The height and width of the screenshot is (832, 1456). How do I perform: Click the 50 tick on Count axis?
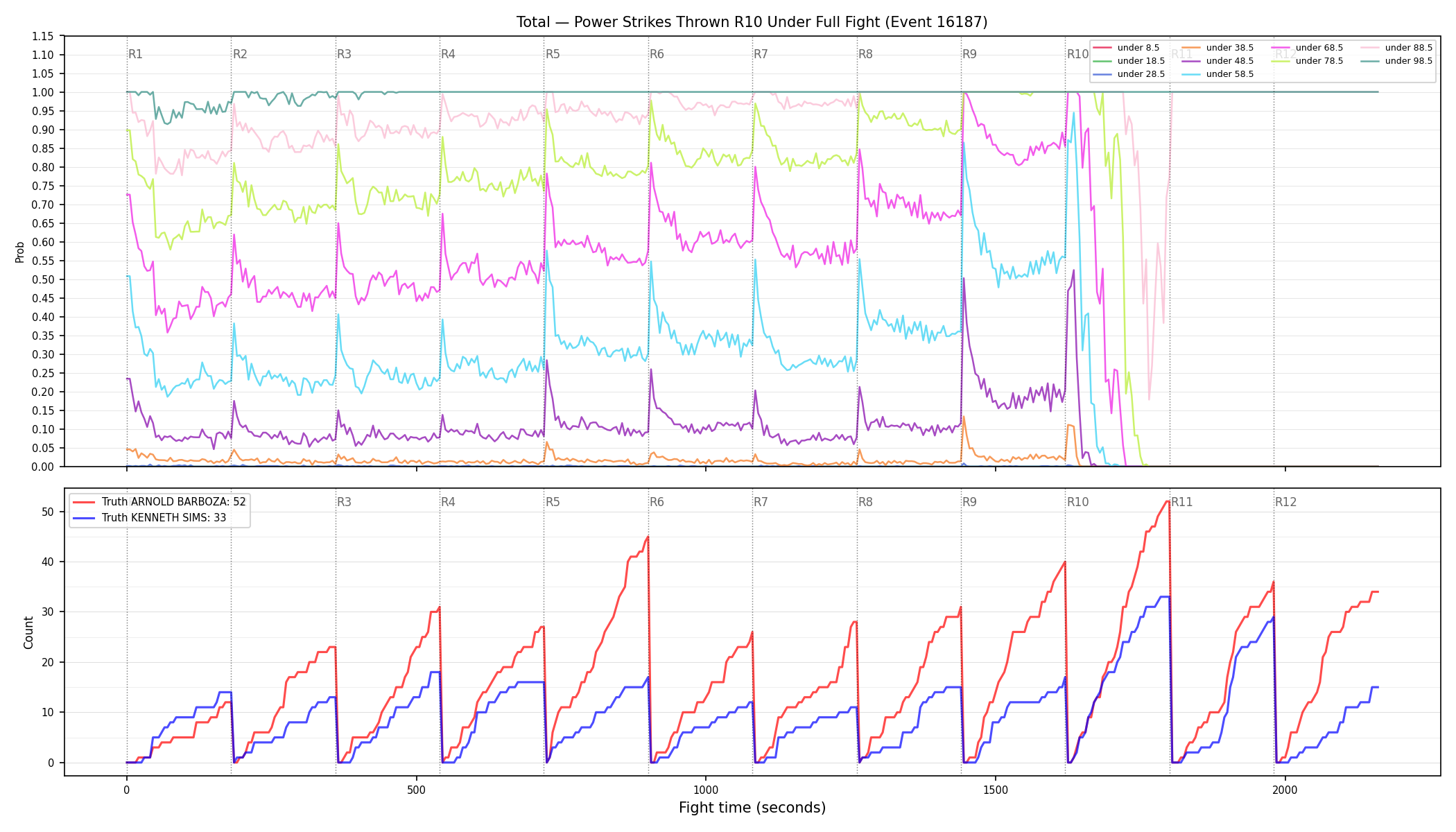tap(48, 512)
